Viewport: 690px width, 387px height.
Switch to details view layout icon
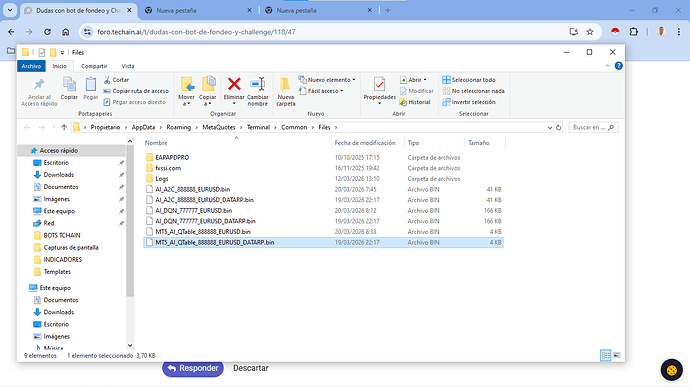coord(606,355)
